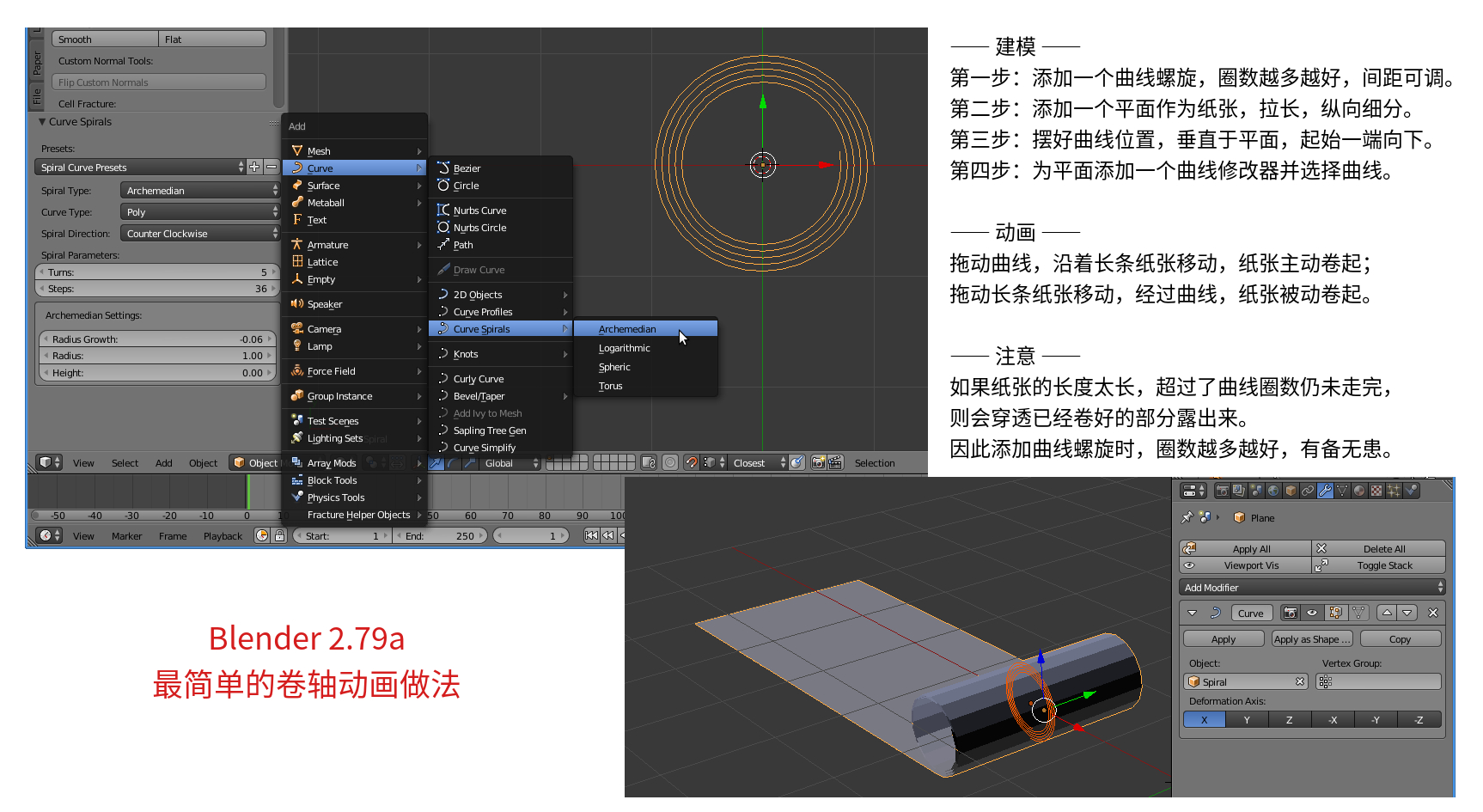The height and width of the screenshot is (812, 1483).
Task: Open Knots entry in the Curve submenu
Action: (x=500, y=354)
